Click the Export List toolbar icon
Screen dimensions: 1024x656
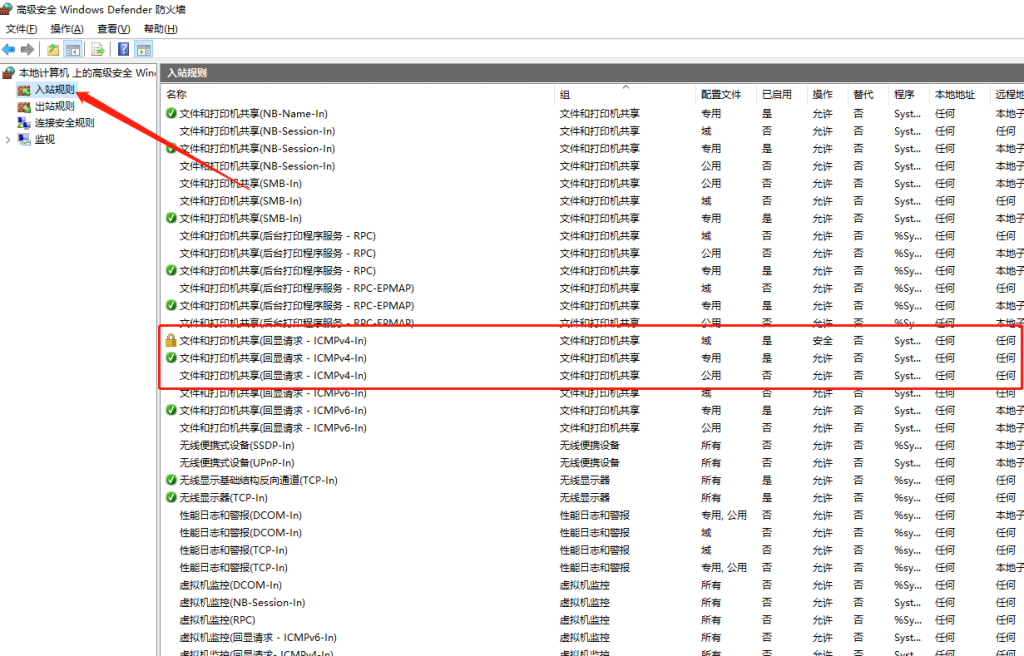click(x=98, y=49)
